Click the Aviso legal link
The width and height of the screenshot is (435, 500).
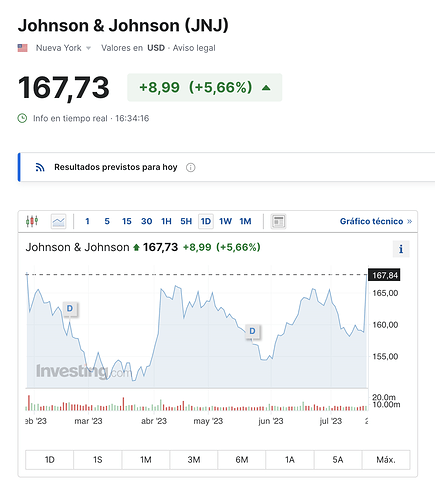194,48
